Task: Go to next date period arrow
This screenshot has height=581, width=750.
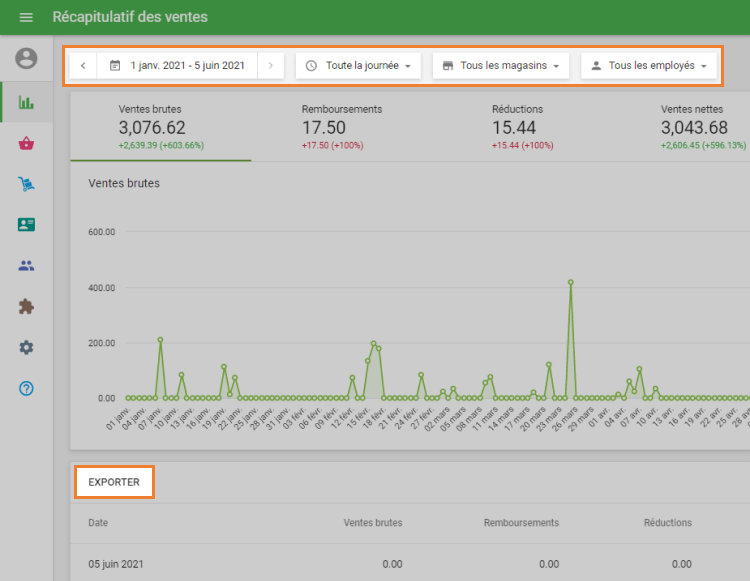Action: click(270, 66)
